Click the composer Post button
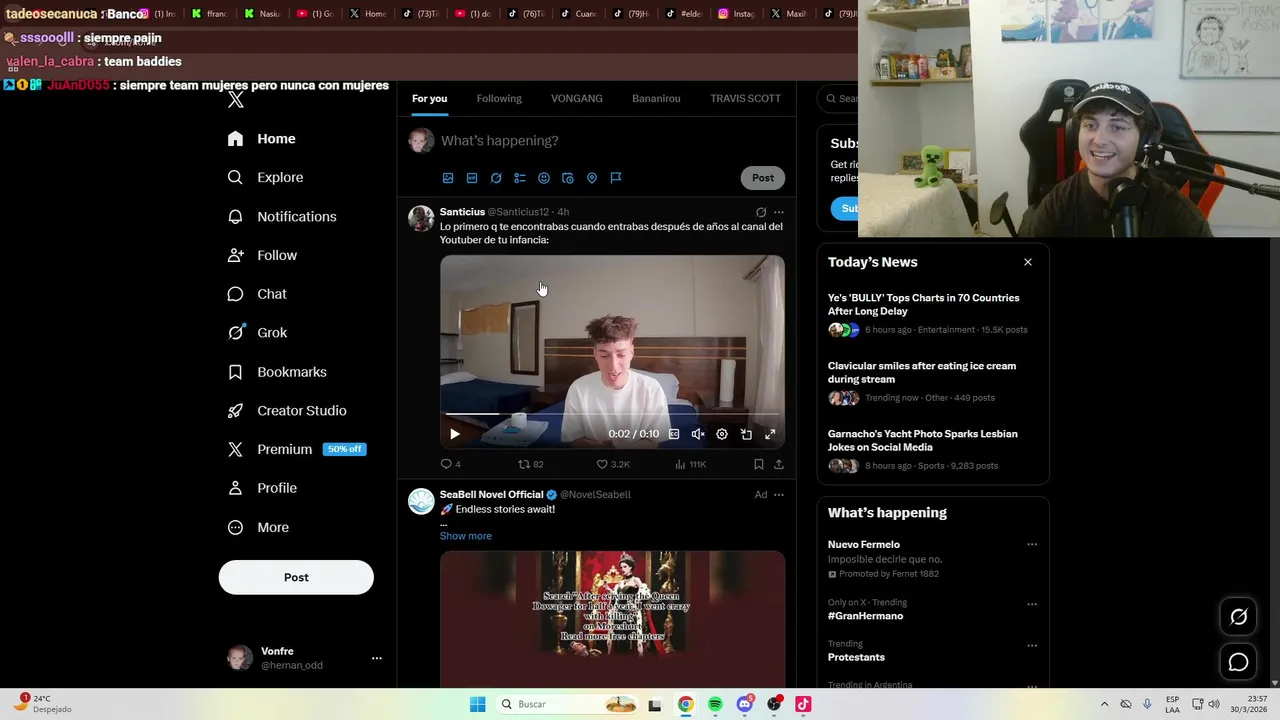 tap(763, 178)
